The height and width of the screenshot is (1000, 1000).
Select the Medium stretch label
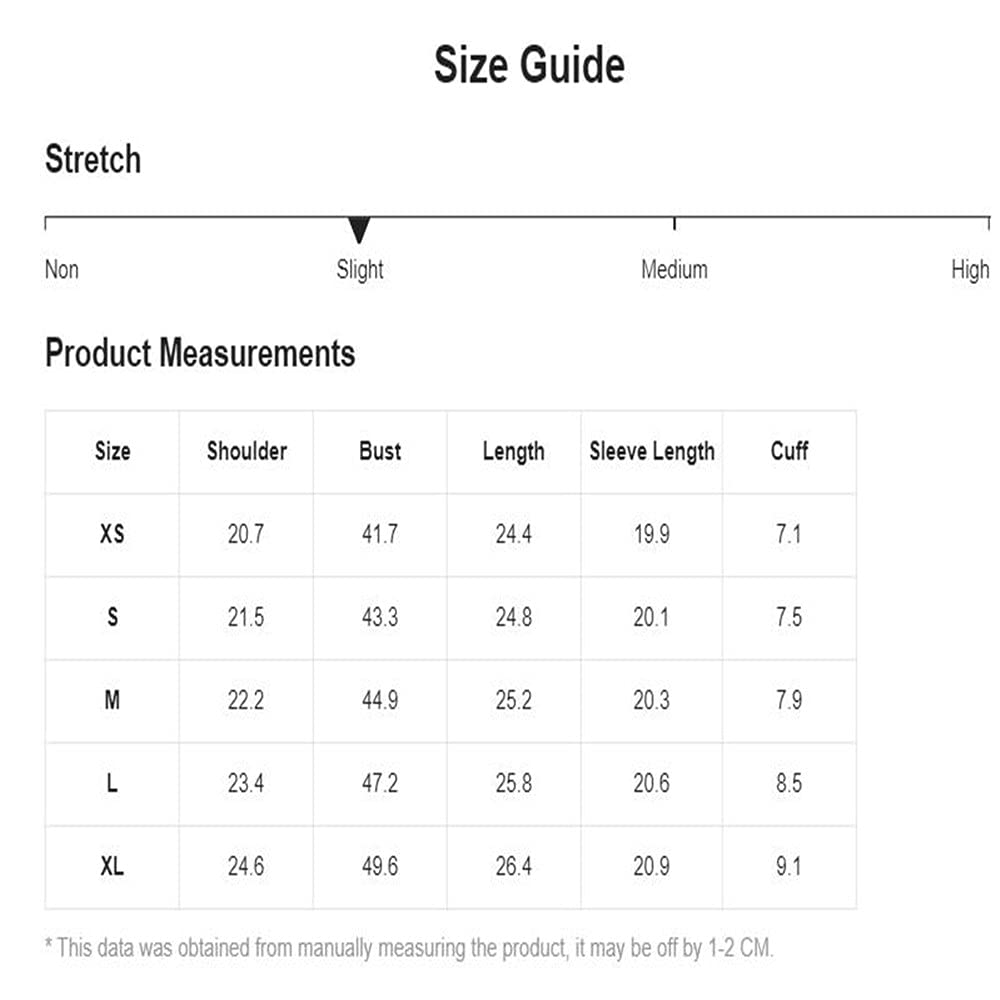click(674, 269)
